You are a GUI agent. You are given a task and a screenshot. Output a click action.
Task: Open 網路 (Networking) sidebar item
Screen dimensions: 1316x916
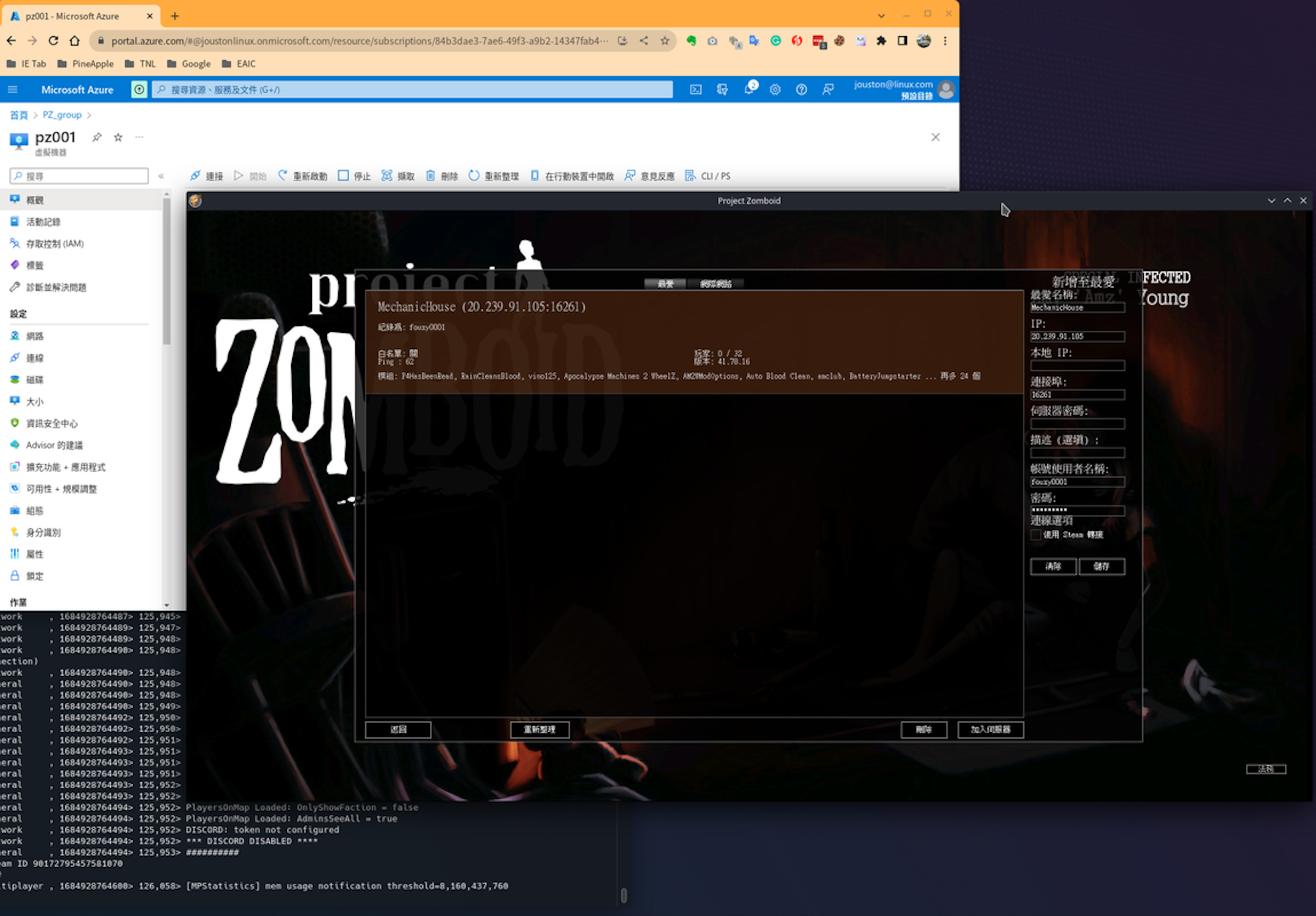[80, 336]
